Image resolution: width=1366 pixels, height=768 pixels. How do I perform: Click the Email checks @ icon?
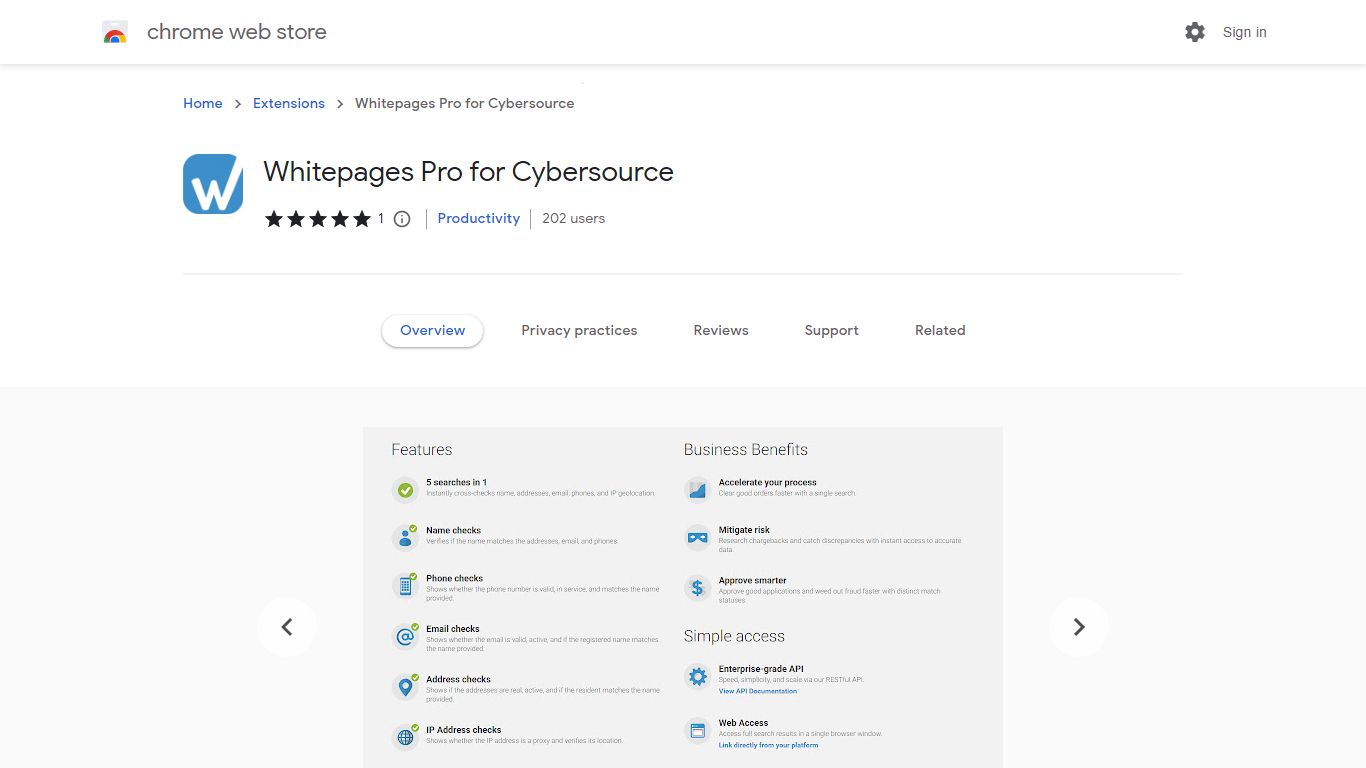pos(405,636)
